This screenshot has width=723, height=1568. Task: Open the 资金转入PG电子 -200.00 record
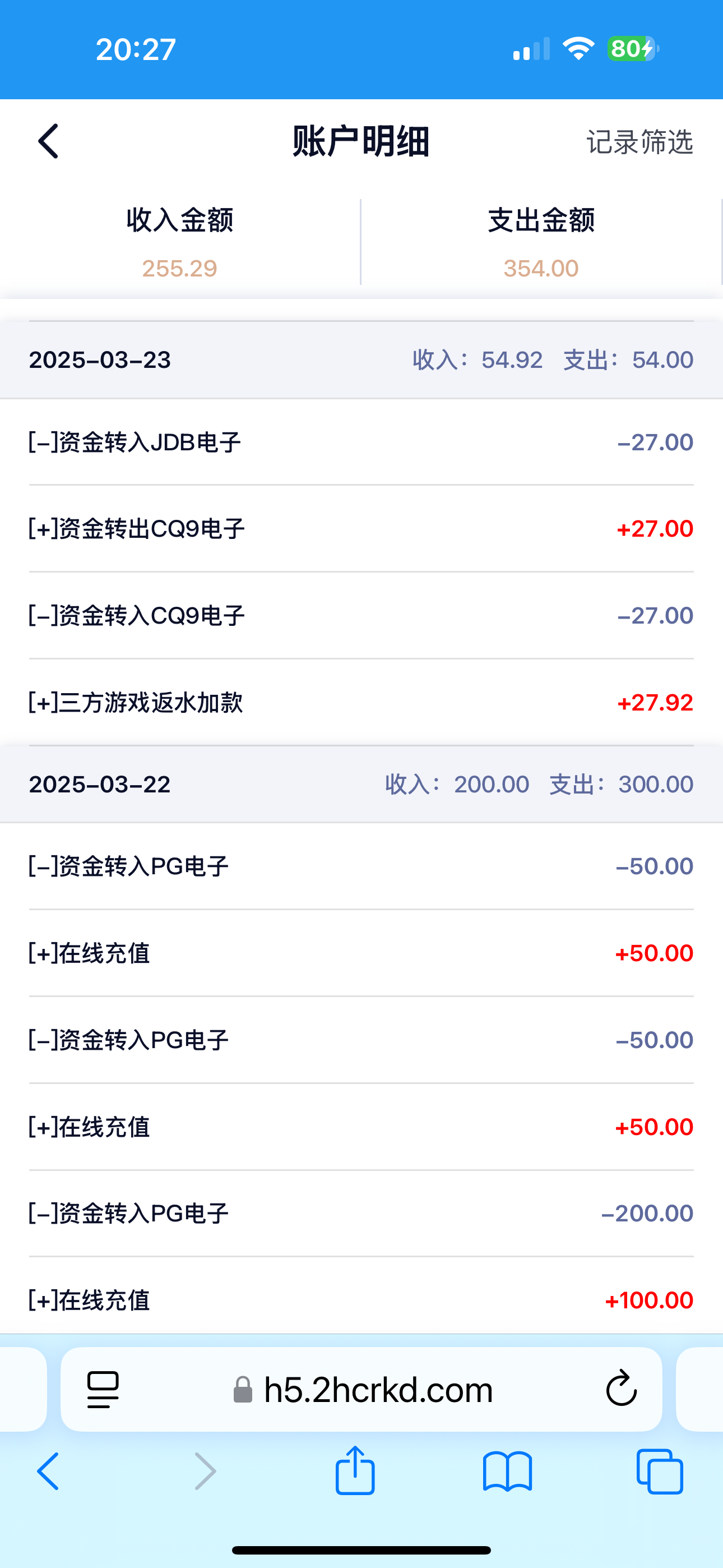pos(361,1213)
